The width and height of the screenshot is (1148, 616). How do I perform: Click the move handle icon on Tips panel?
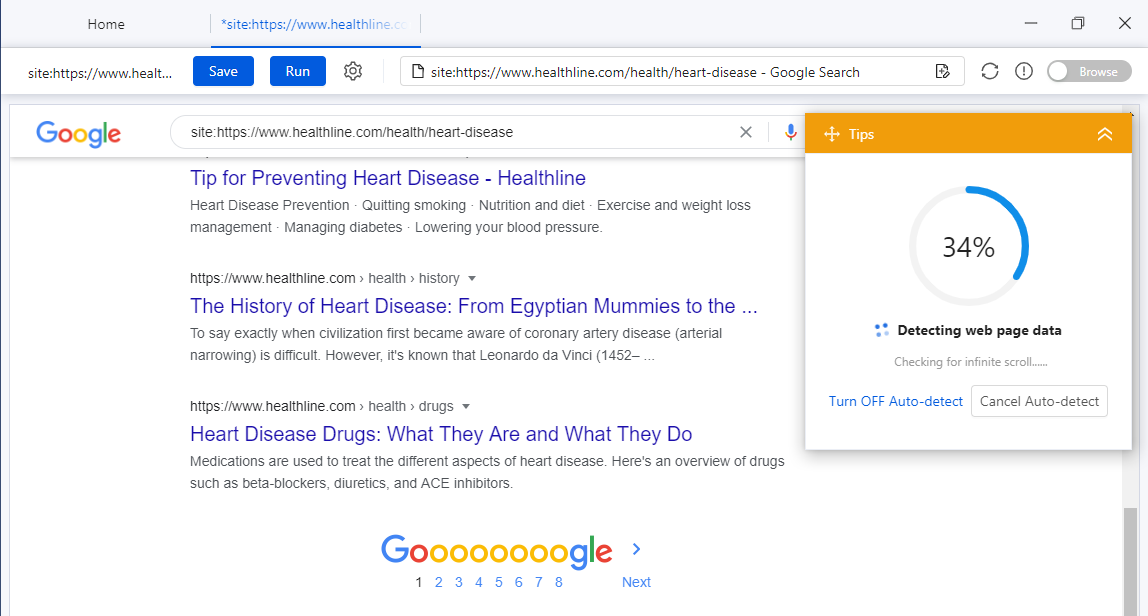[832, 134]
